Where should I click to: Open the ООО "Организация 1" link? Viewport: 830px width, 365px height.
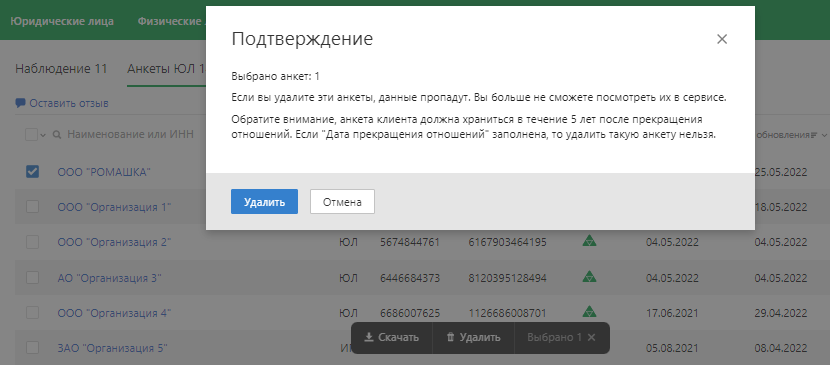tap(114, 207)
